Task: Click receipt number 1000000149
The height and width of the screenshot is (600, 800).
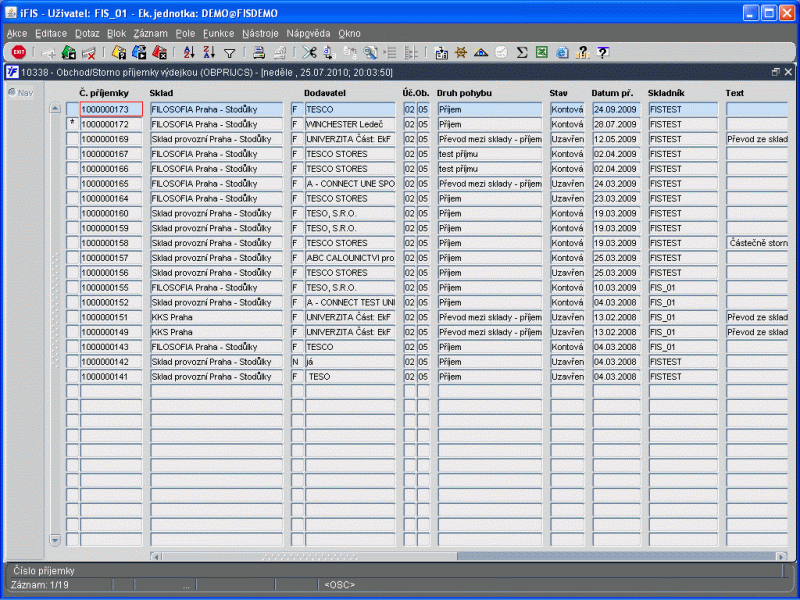Action: tap(111, 332)
